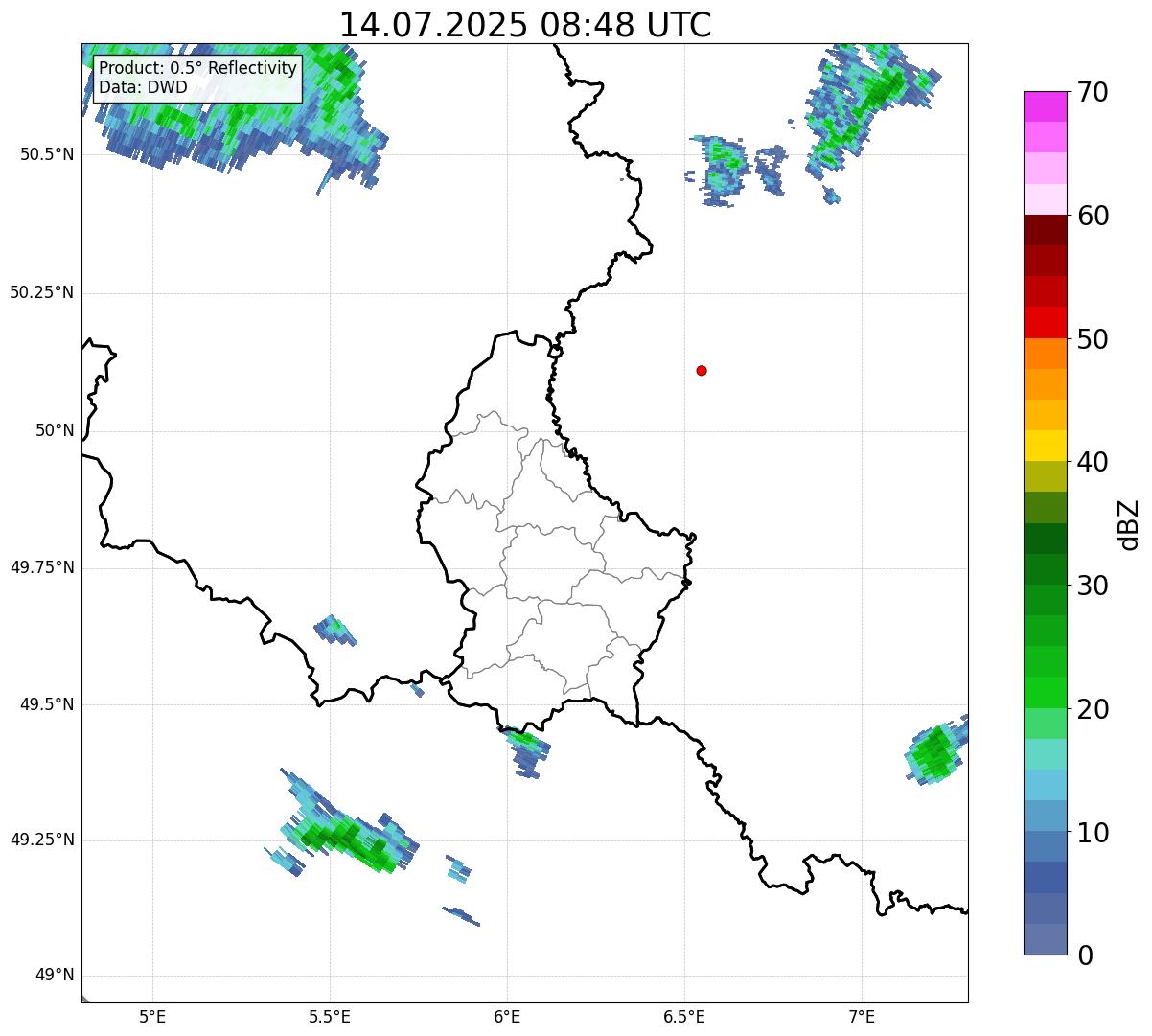This screenshot has height=1036, width=1152.
Task: Click the colorbar tick label 40
Action: pyautogui.click(x=1093, y=462)
